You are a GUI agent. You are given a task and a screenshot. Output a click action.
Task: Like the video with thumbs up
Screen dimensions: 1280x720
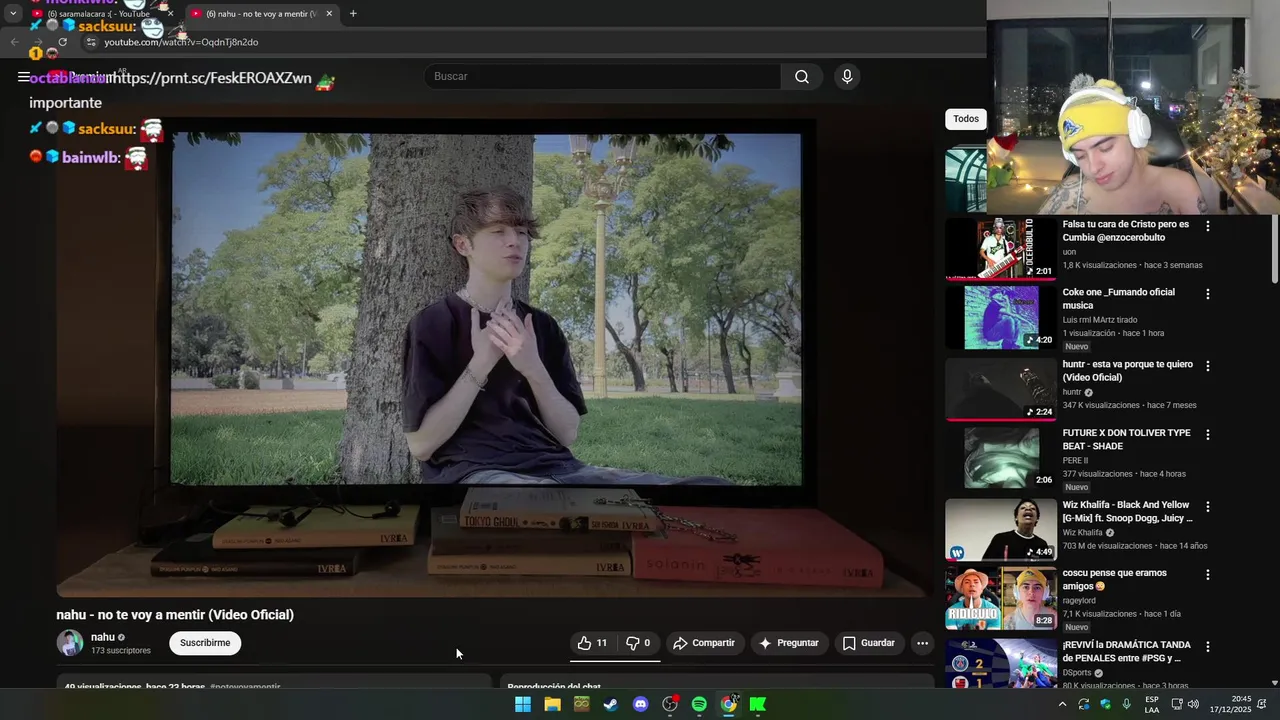[593, 643]
